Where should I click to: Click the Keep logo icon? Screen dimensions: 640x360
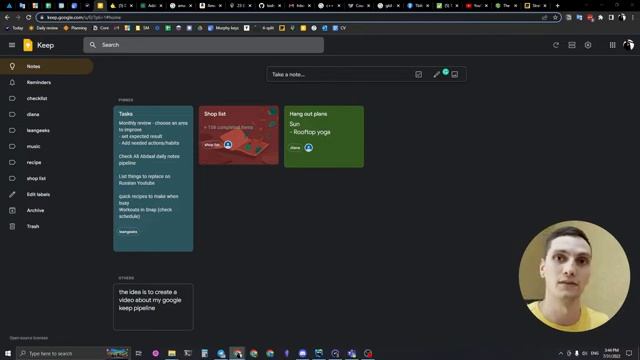click(28, 45)
